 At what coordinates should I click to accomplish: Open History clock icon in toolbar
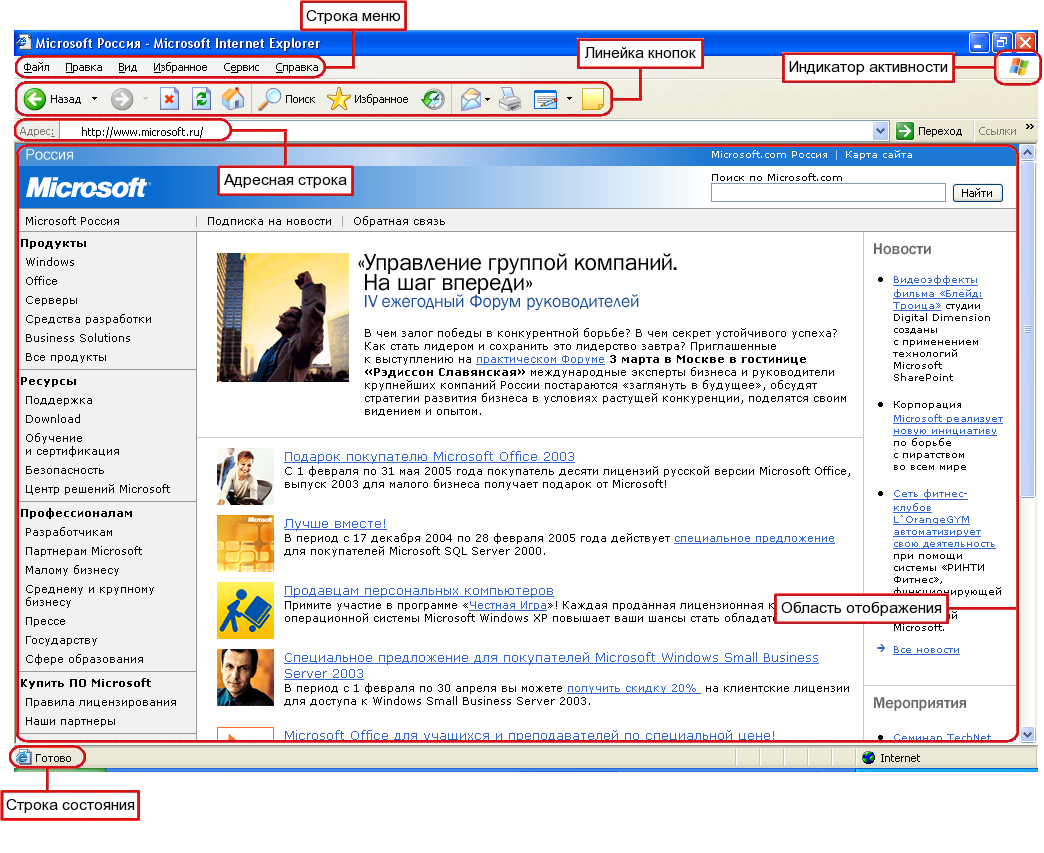pyautogui.click(x=433, y=99)
